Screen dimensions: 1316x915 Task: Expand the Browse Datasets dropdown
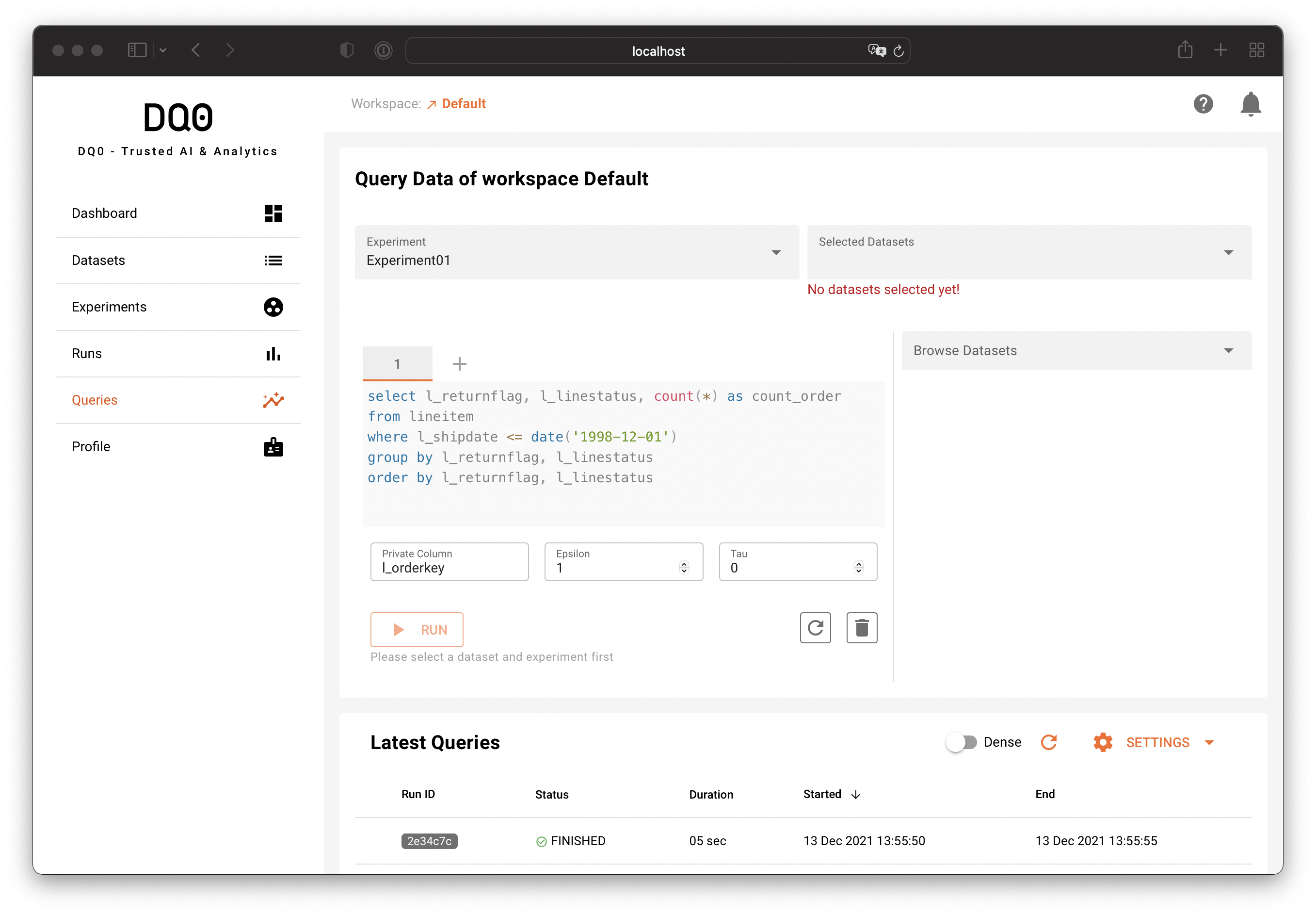pyautogui.click(x=1075, y=350)
